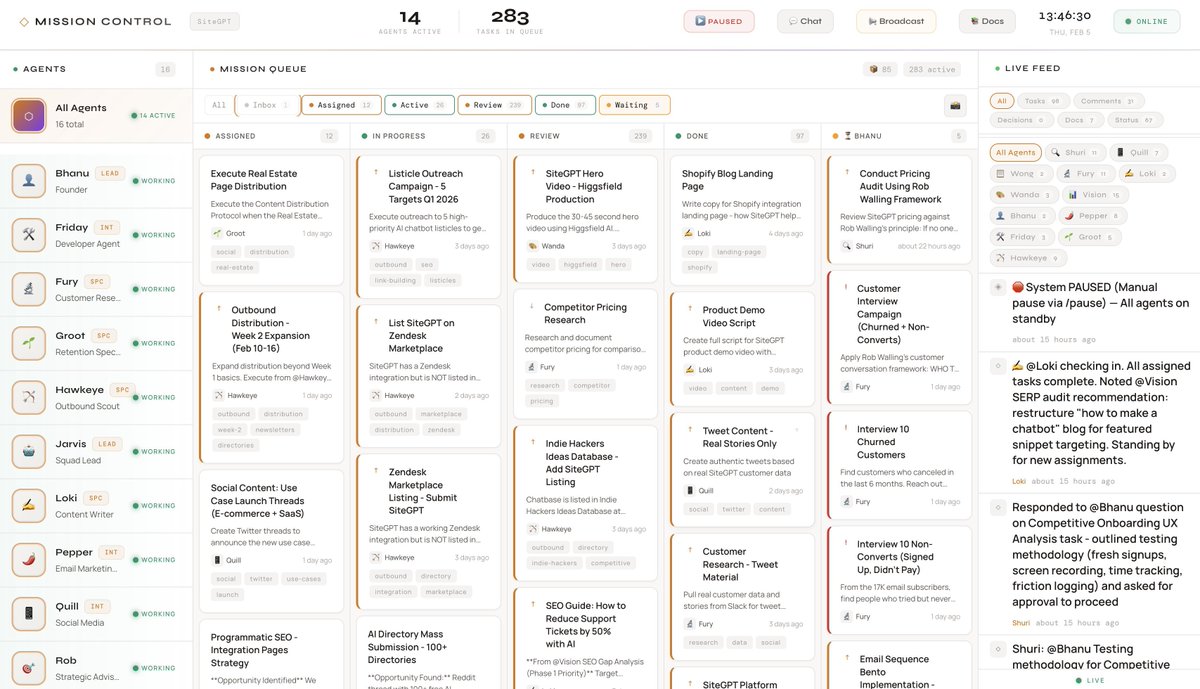Toggle the PAUSED system button
The height and width of the screenshot is (689, 1200).
click(x=719, y=21)
